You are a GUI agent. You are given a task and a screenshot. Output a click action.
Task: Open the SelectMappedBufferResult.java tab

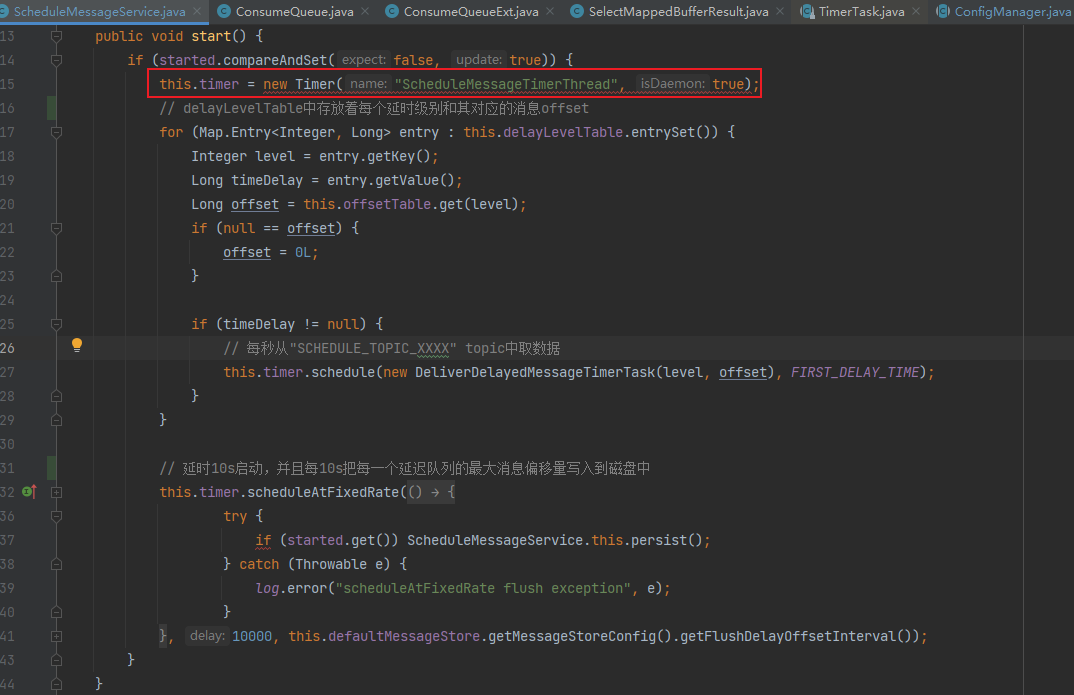tap(679, 12)
